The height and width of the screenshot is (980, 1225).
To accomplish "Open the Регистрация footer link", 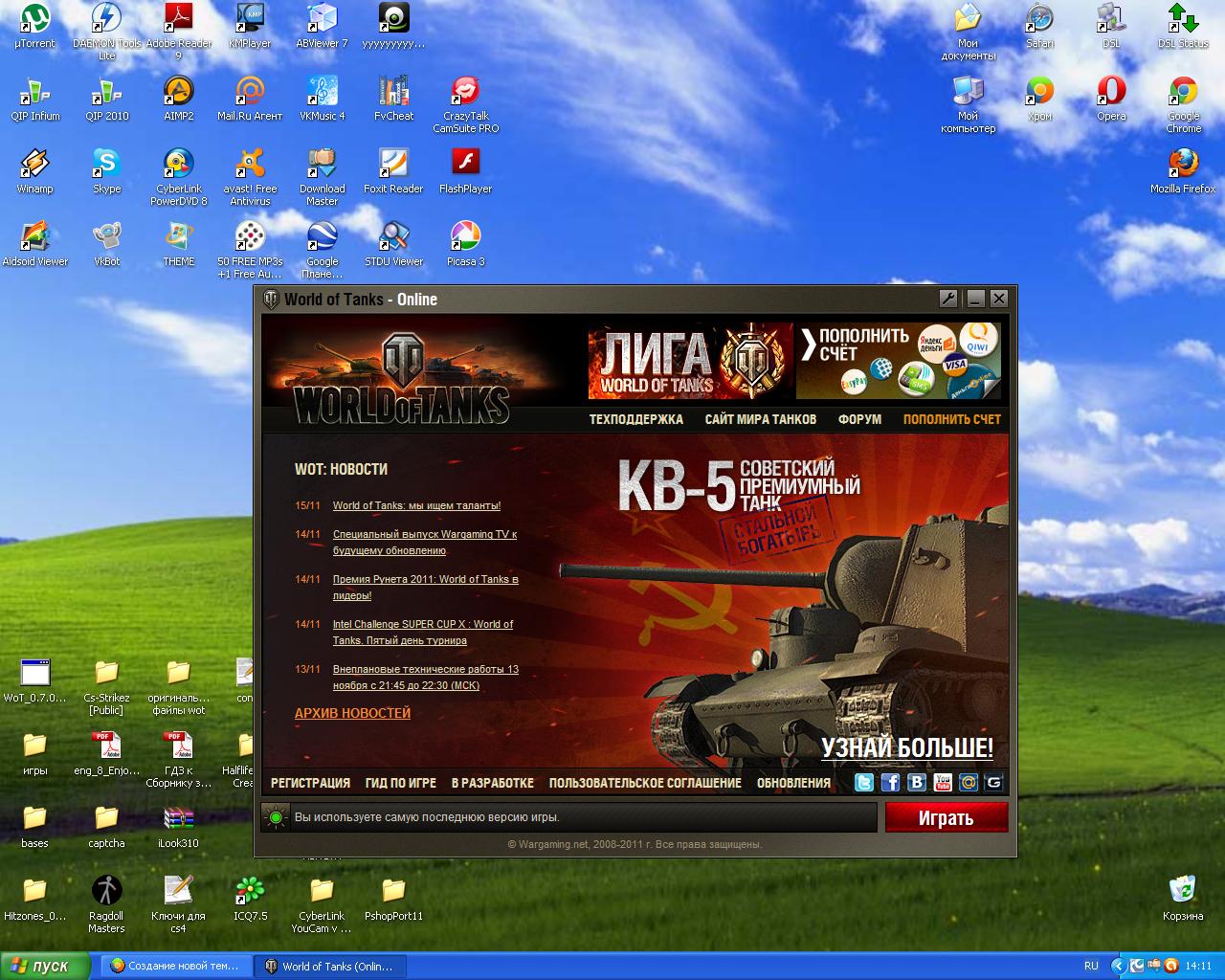I will (x=310, y=783).
